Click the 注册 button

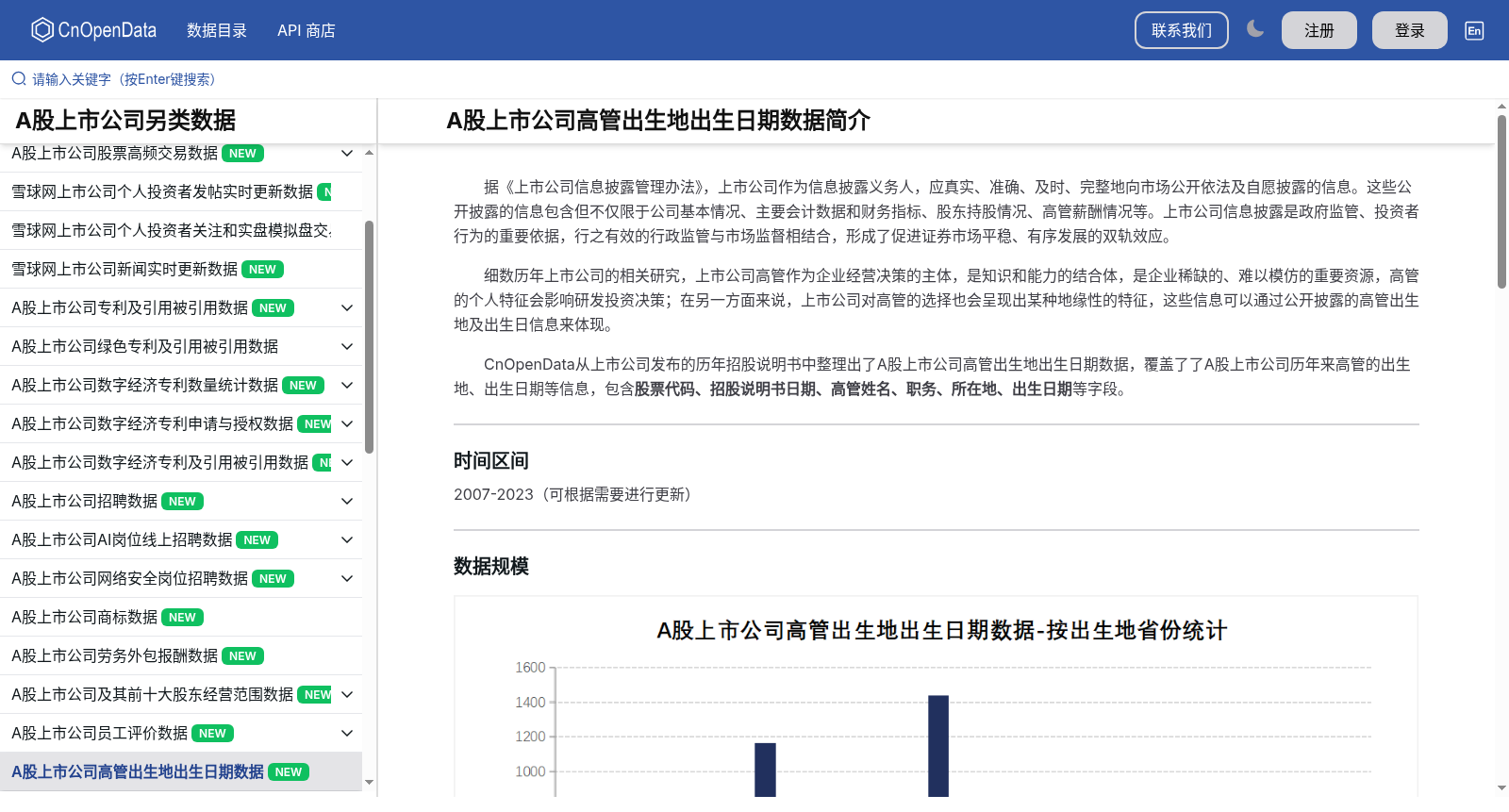(x=1319, y=30)
